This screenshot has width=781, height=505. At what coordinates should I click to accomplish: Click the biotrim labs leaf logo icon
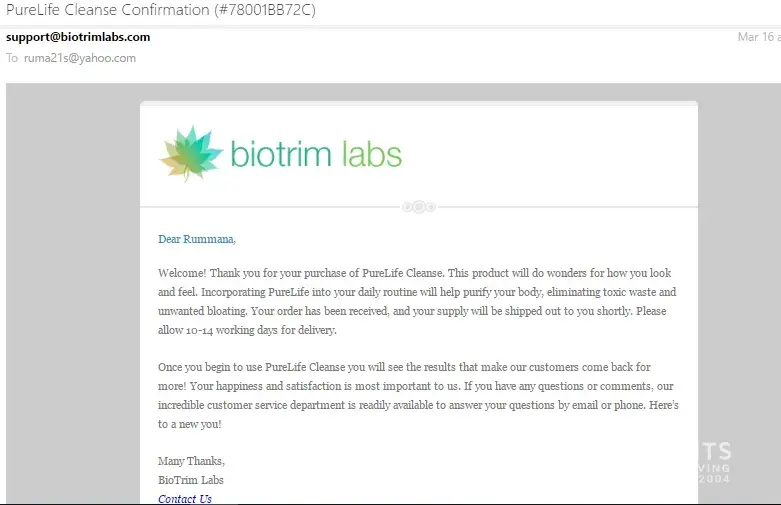click(192, 153)
